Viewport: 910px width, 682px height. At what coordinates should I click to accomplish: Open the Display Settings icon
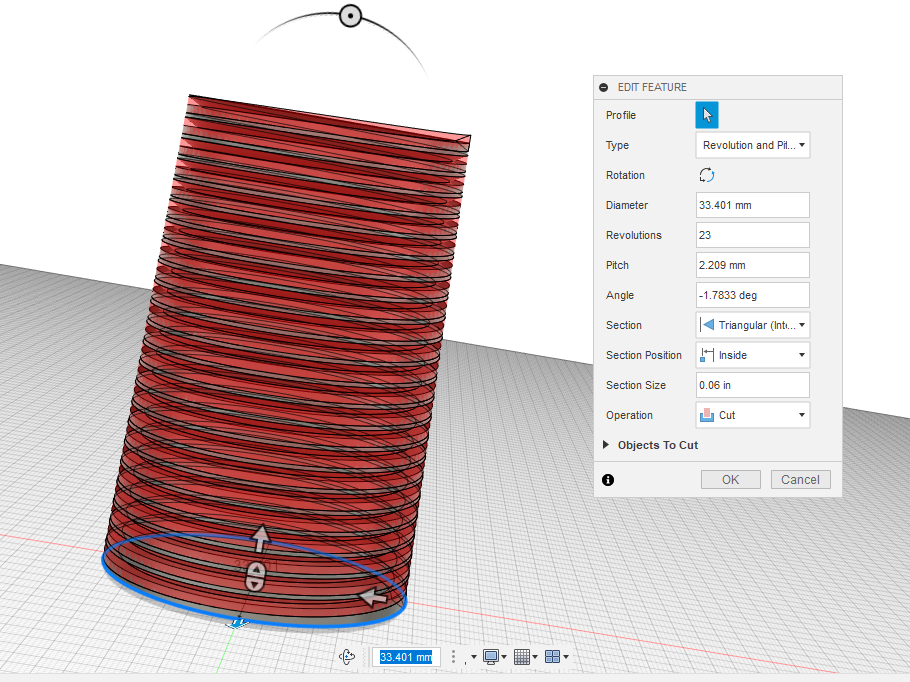pyautogui.click(x=491, y=657)
